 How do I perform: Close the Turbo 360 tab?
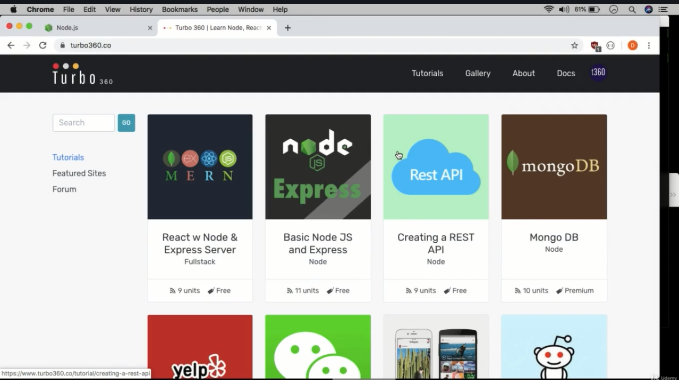coord(269,28)
